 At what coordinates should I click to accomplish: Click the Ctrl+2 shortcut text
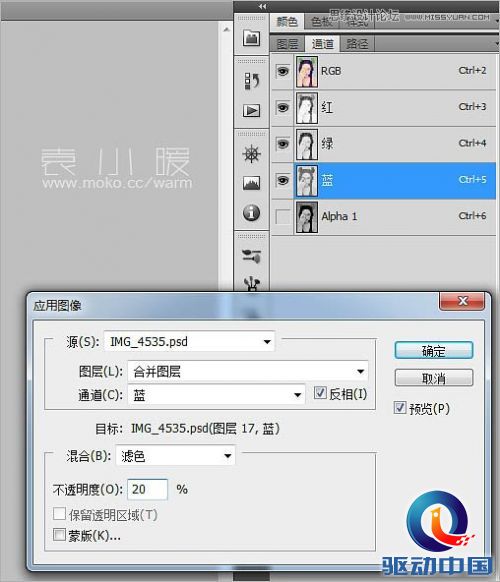point(472,70)
